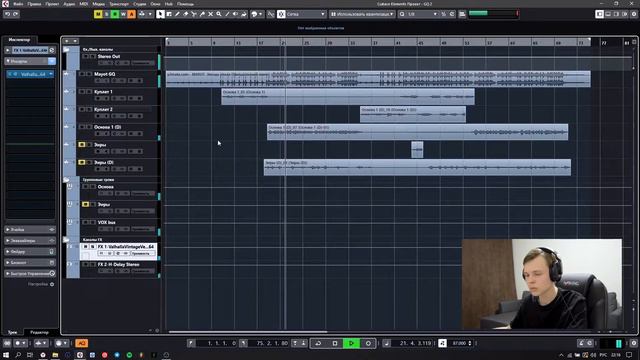Mute the Mayot GQ track

coord(82,74)
